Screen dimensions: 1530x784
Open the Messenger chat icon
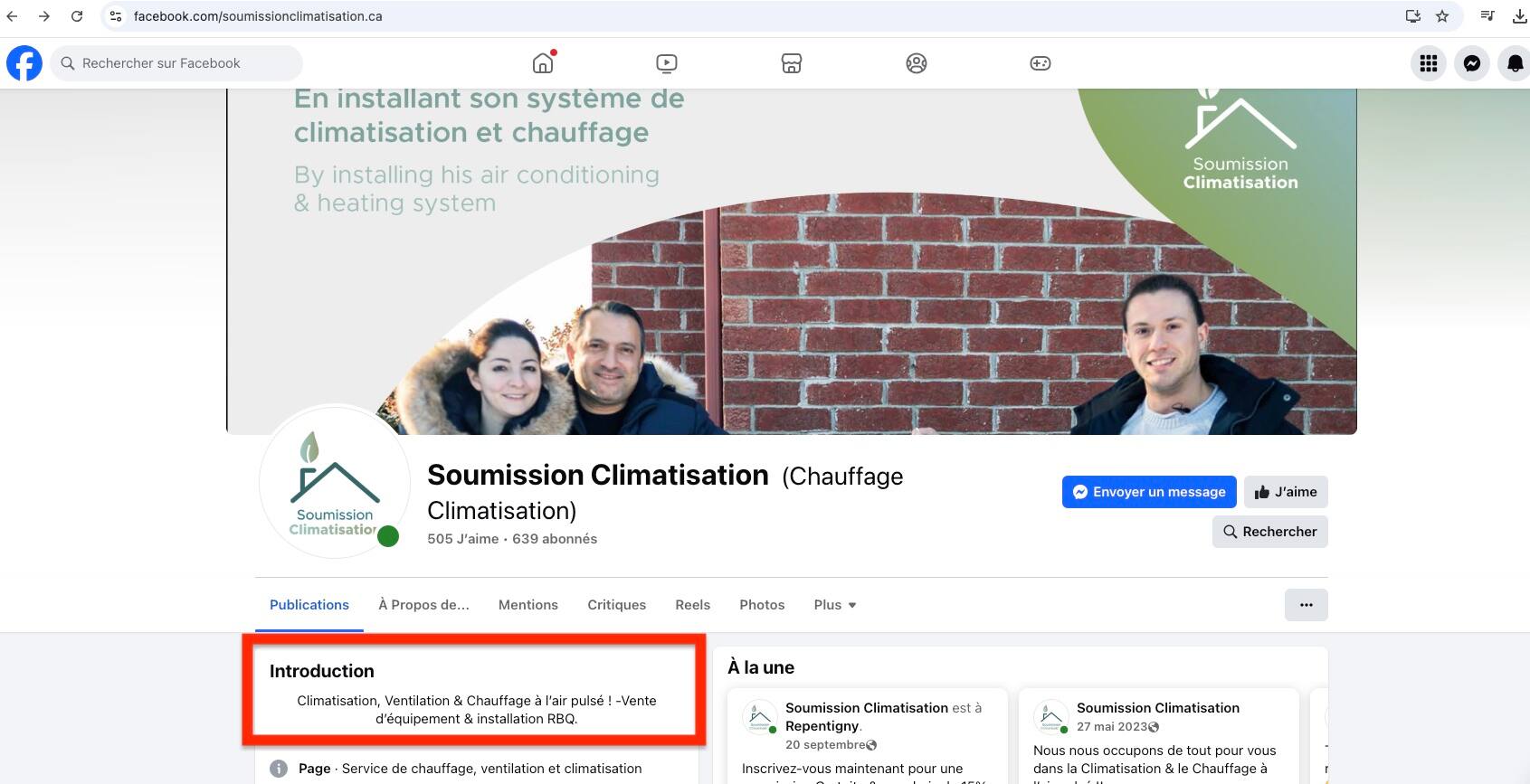(x=1472, y=63)
